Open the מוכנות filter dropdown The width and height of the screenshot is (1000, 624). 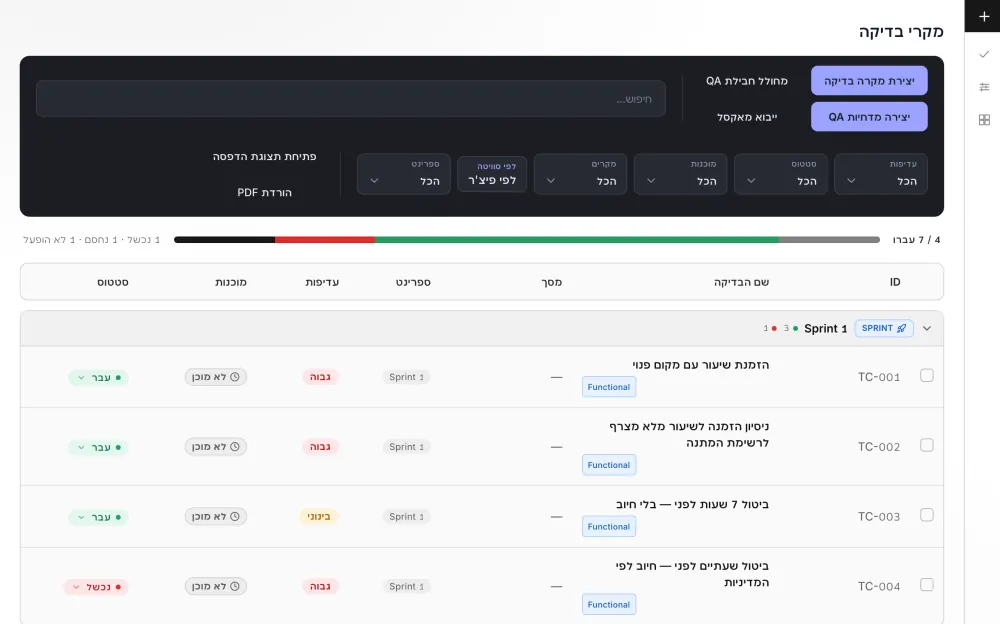(x=680, y=174)
